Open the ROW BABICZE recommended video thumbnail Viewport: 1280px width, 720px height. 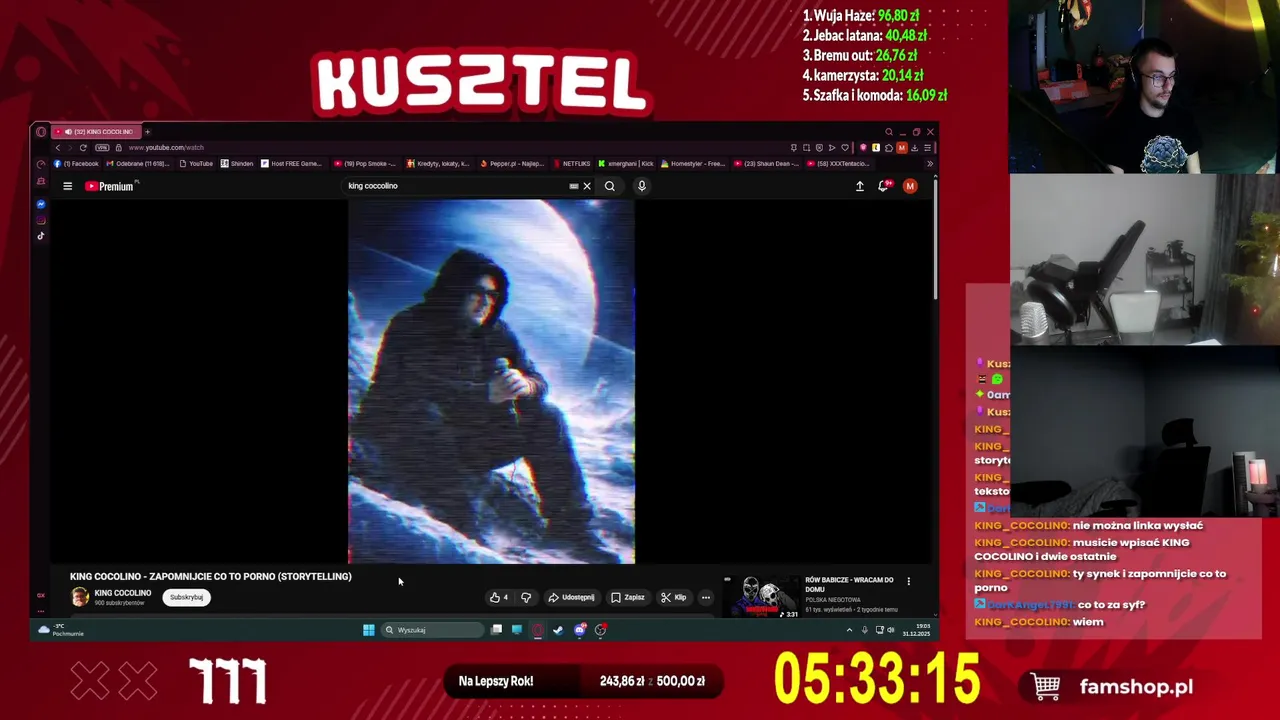coord(764,597)
